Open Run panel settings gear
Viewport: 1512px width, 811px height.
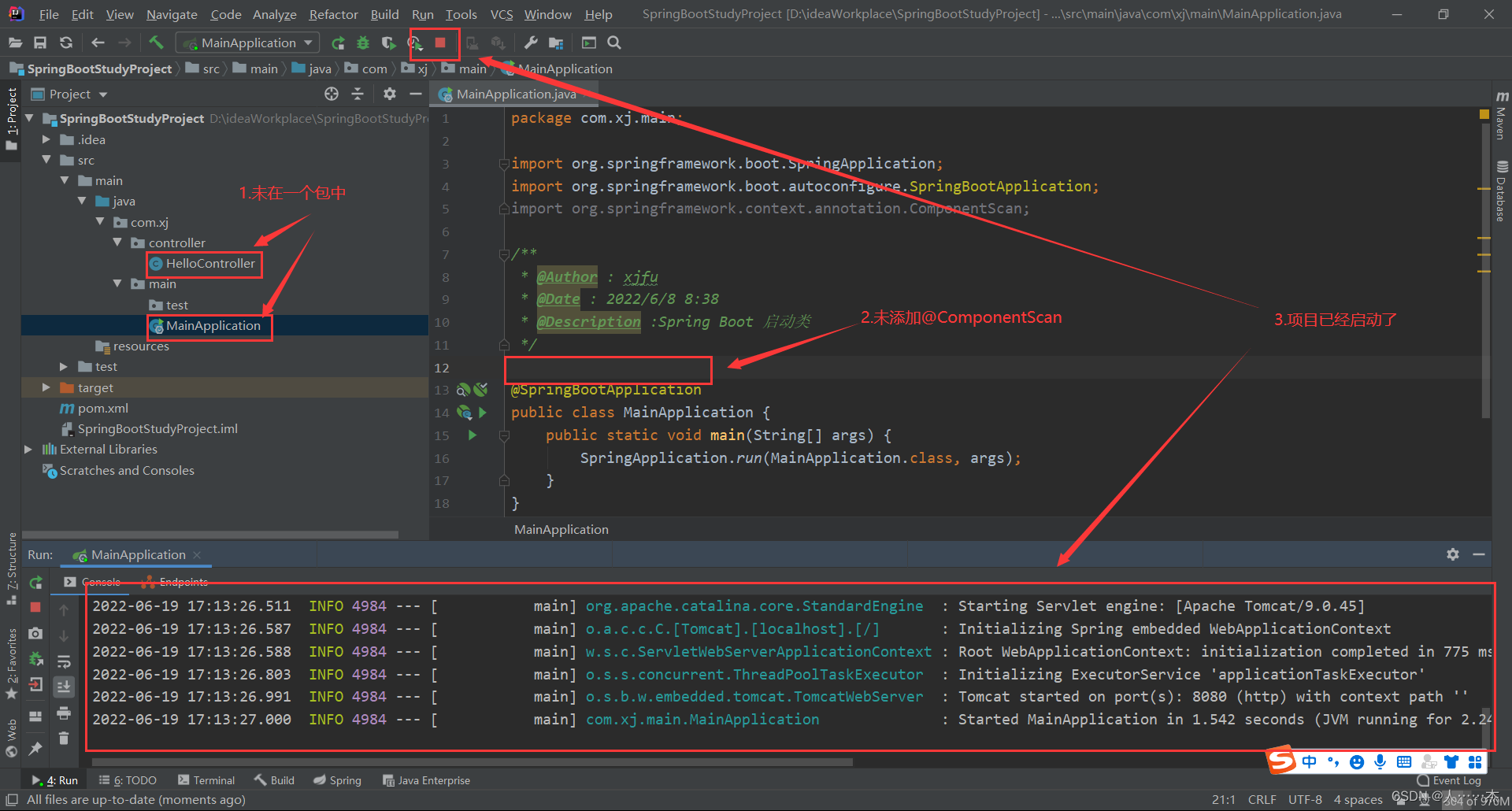pos(1453,554)
